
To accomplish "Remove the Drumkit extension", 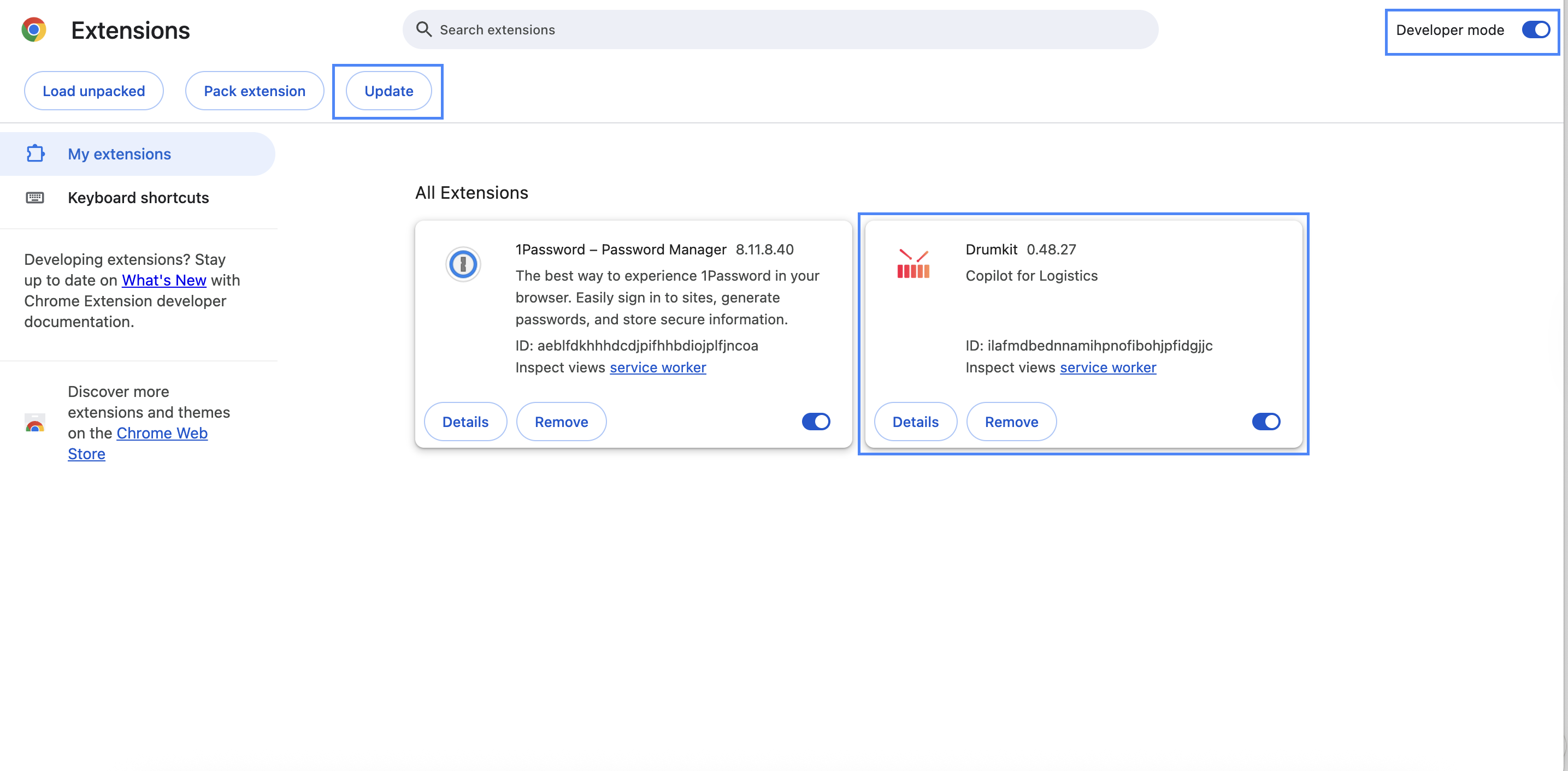I will pyautogui.click(x=1012, y=422).
